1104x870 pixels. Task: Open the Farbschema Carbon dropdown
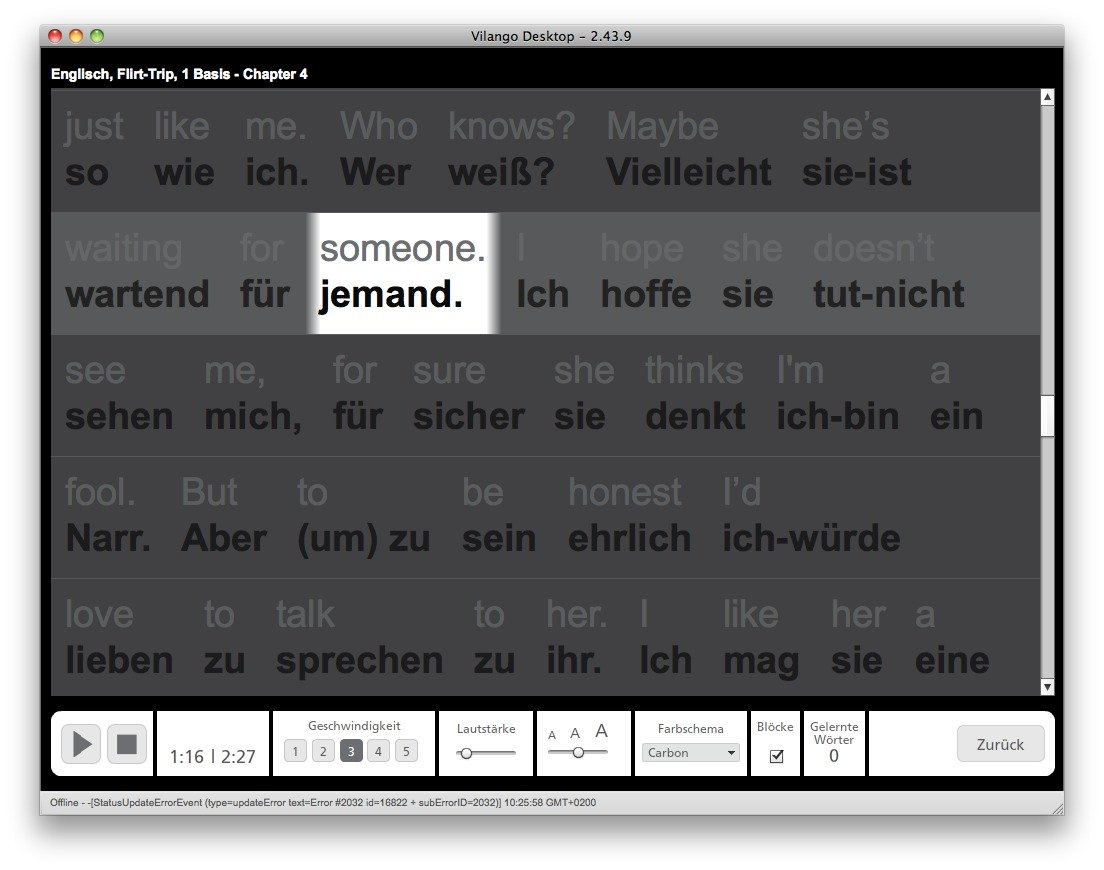pyautogui.click(x=690, y=752)
